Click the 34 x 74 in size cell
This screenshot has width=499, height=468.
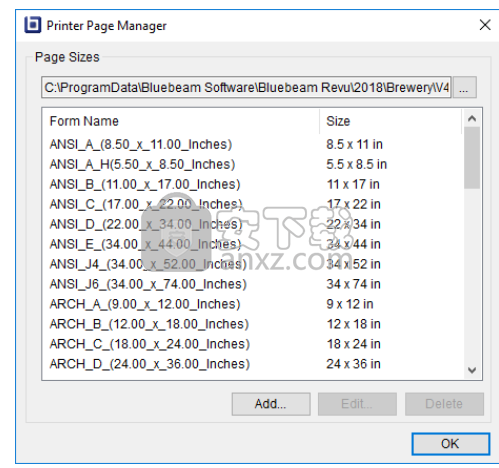353,284
